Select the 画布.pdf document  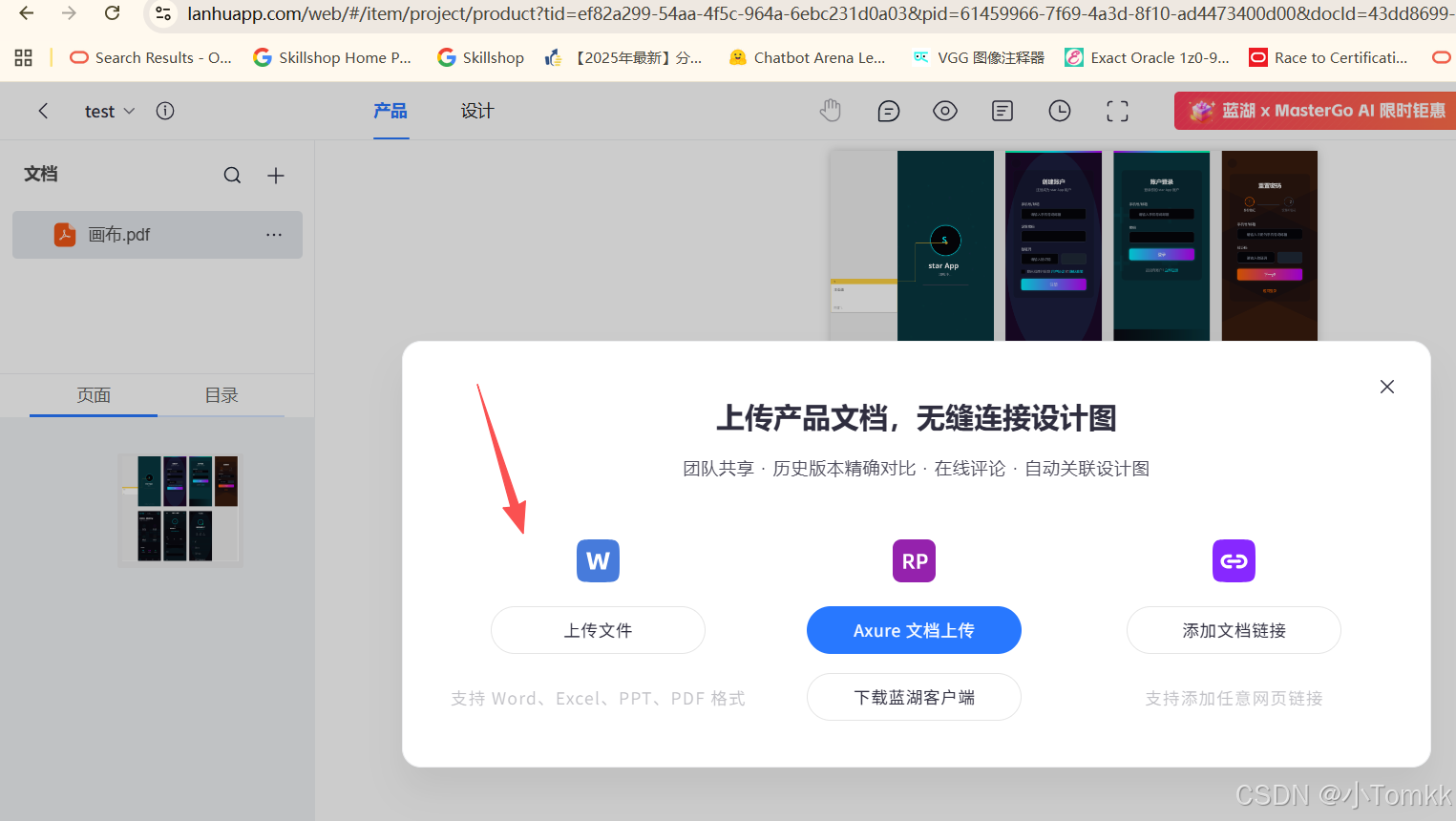[x=158, y=235]
